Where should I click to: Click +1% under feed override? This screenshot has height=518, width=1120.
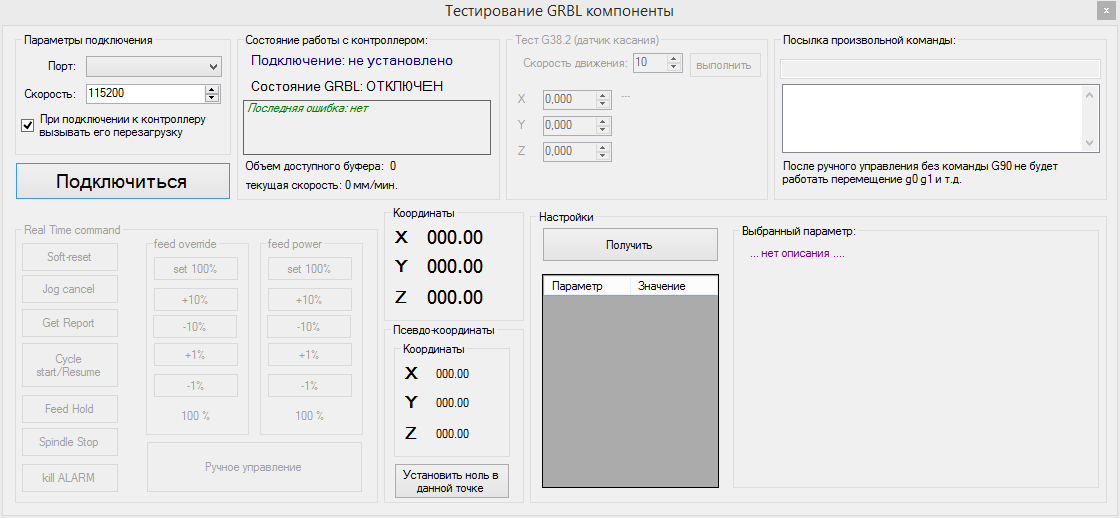pos(196,355)
